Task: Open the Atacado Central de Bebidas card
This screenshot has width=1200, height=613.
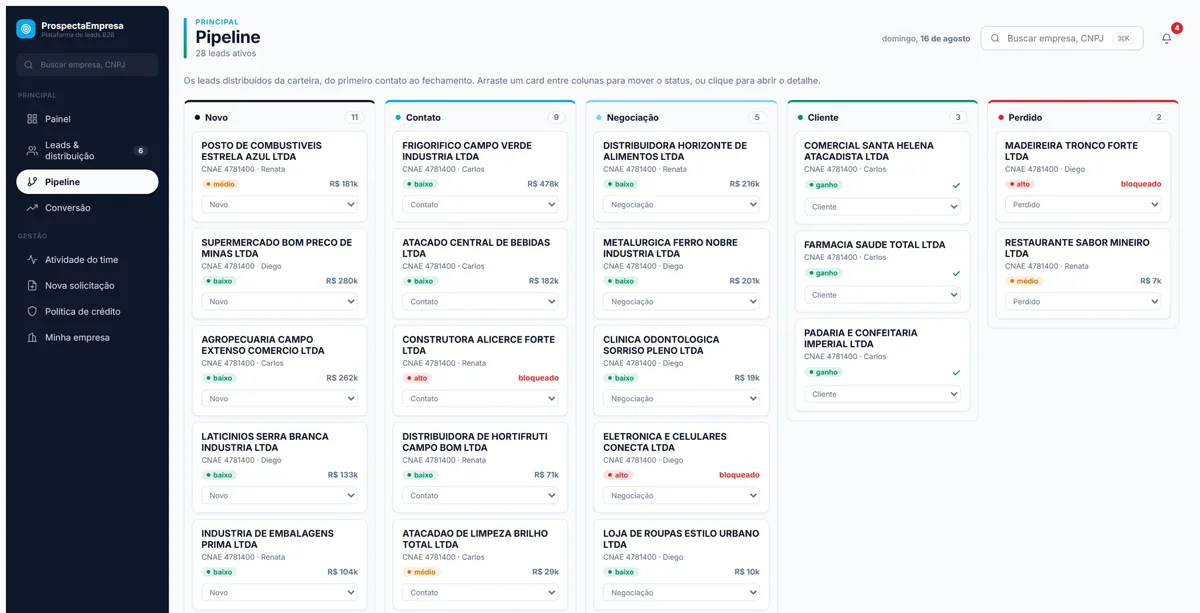Action: pyautogui.click(x=480, y=273)
